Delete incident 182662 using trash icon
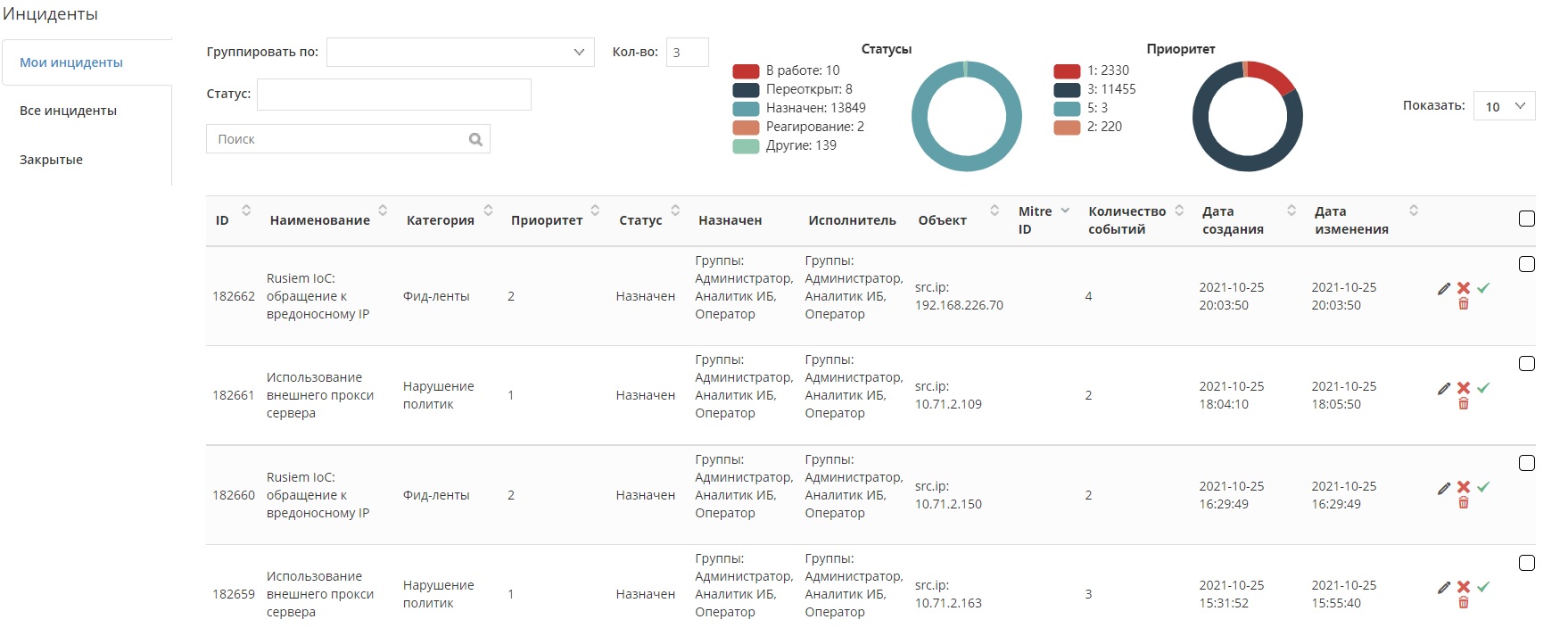The image size is (1568, 636). 1464,304
